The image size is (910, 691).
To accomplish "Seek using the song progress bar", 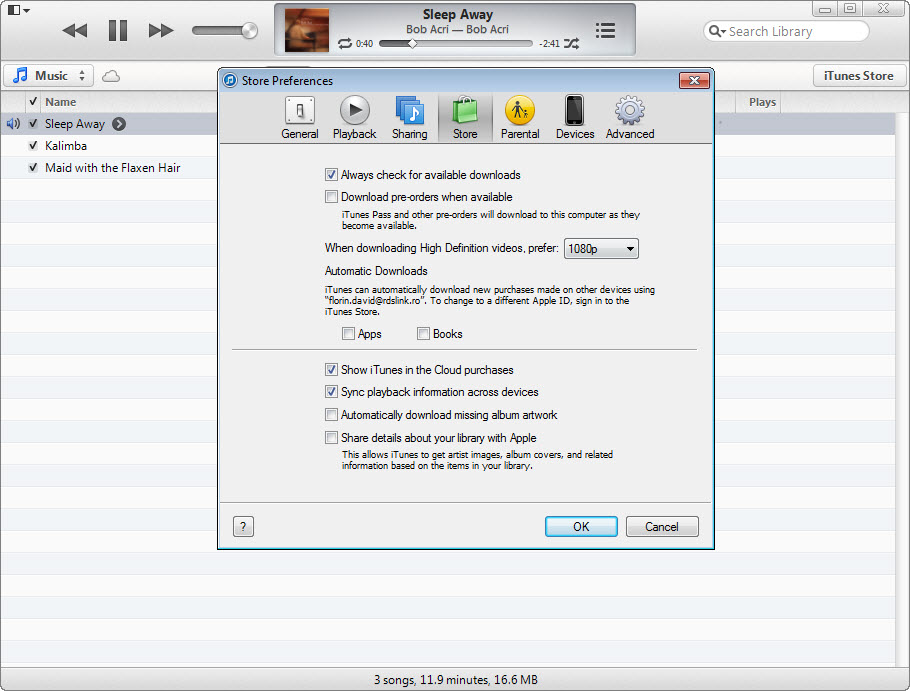I will 456,44.
